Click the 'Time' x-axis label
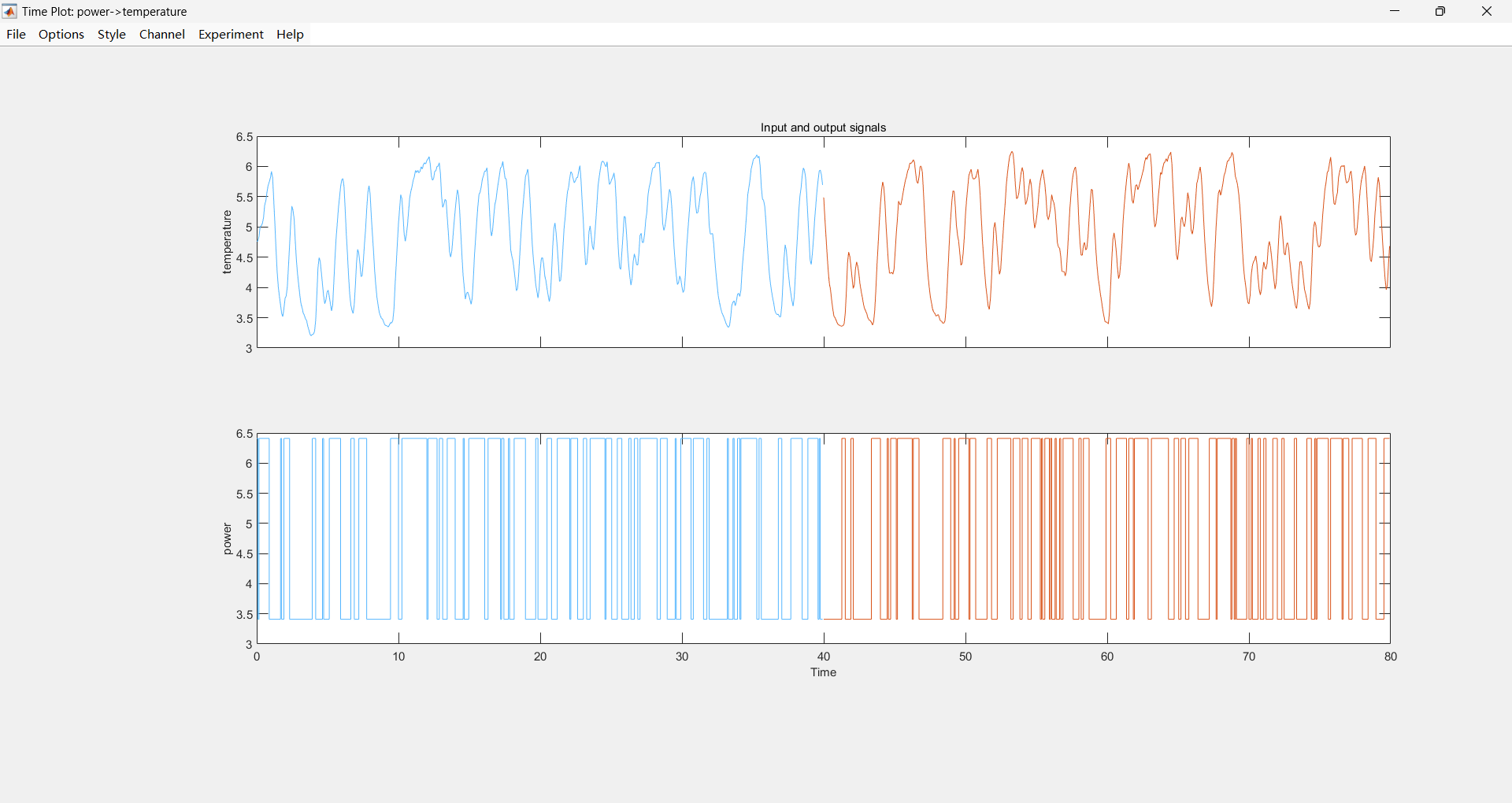The image size is (1512, 803). [824, 672]
